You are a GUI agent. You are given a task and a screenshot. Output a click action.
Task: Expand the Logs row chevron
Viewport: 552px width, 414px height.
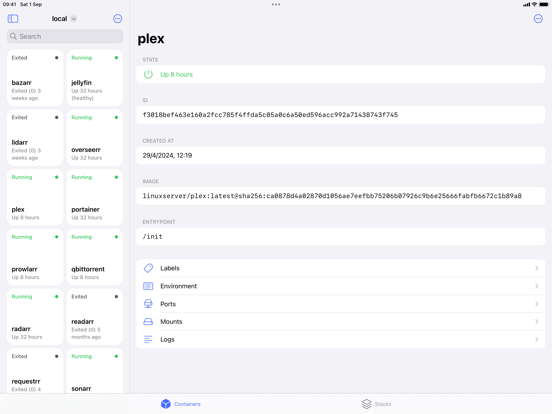coord(537,339)
